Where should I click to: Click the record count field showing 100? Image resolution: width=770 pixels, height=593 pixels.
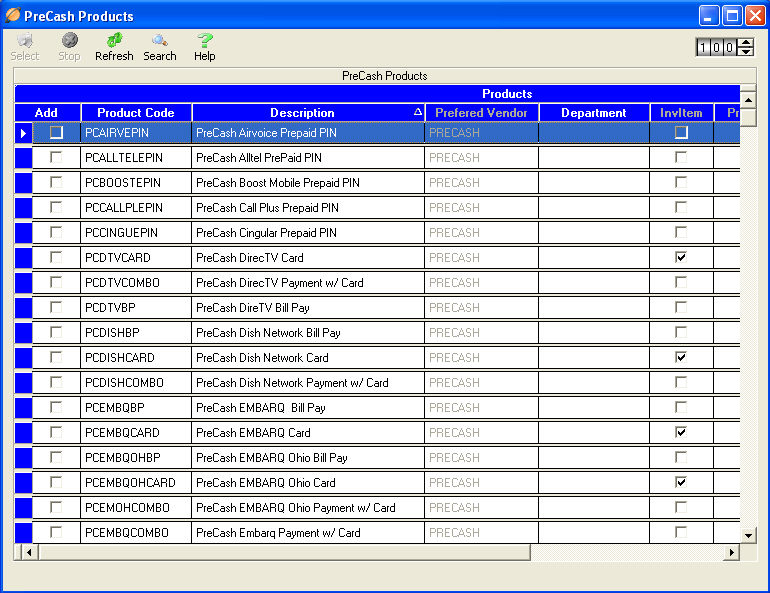tap(717, 47)
